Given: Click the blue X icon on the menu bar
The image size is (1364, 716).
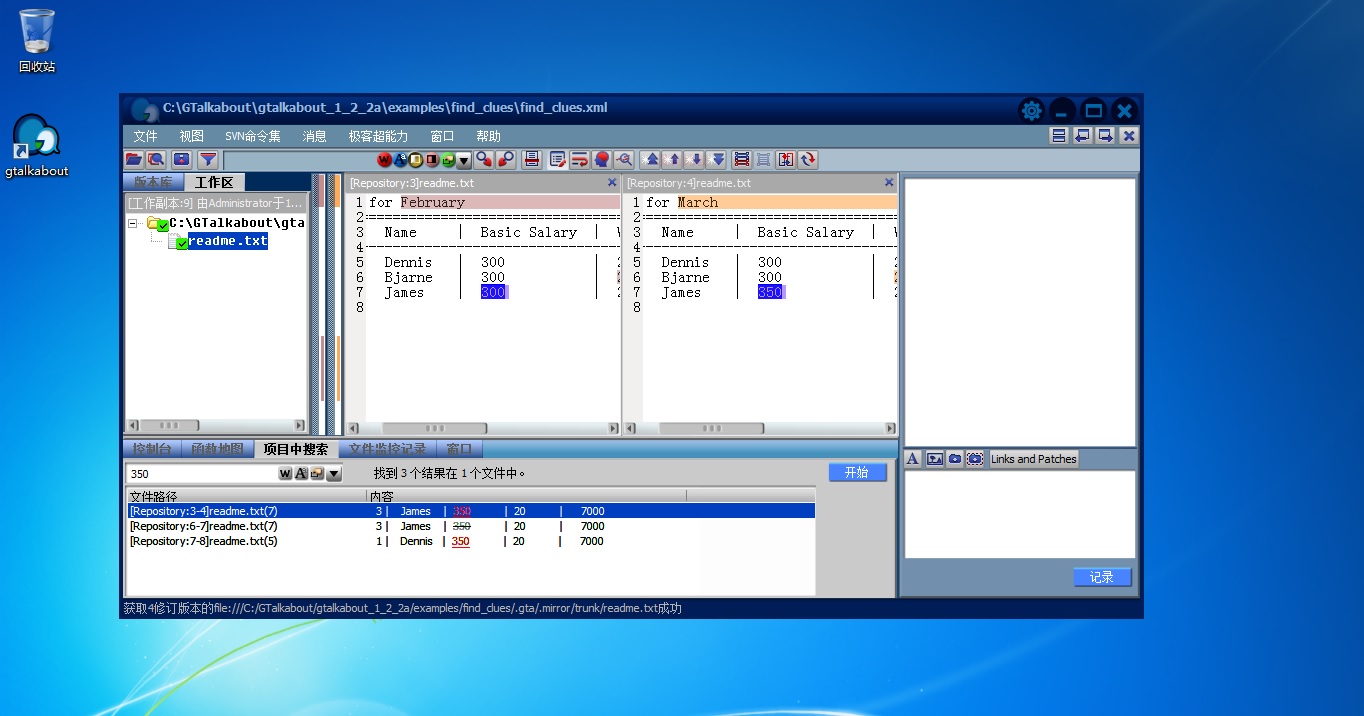Looking at the screenshot, I should pyautogui.click(x=1130, y=136).
